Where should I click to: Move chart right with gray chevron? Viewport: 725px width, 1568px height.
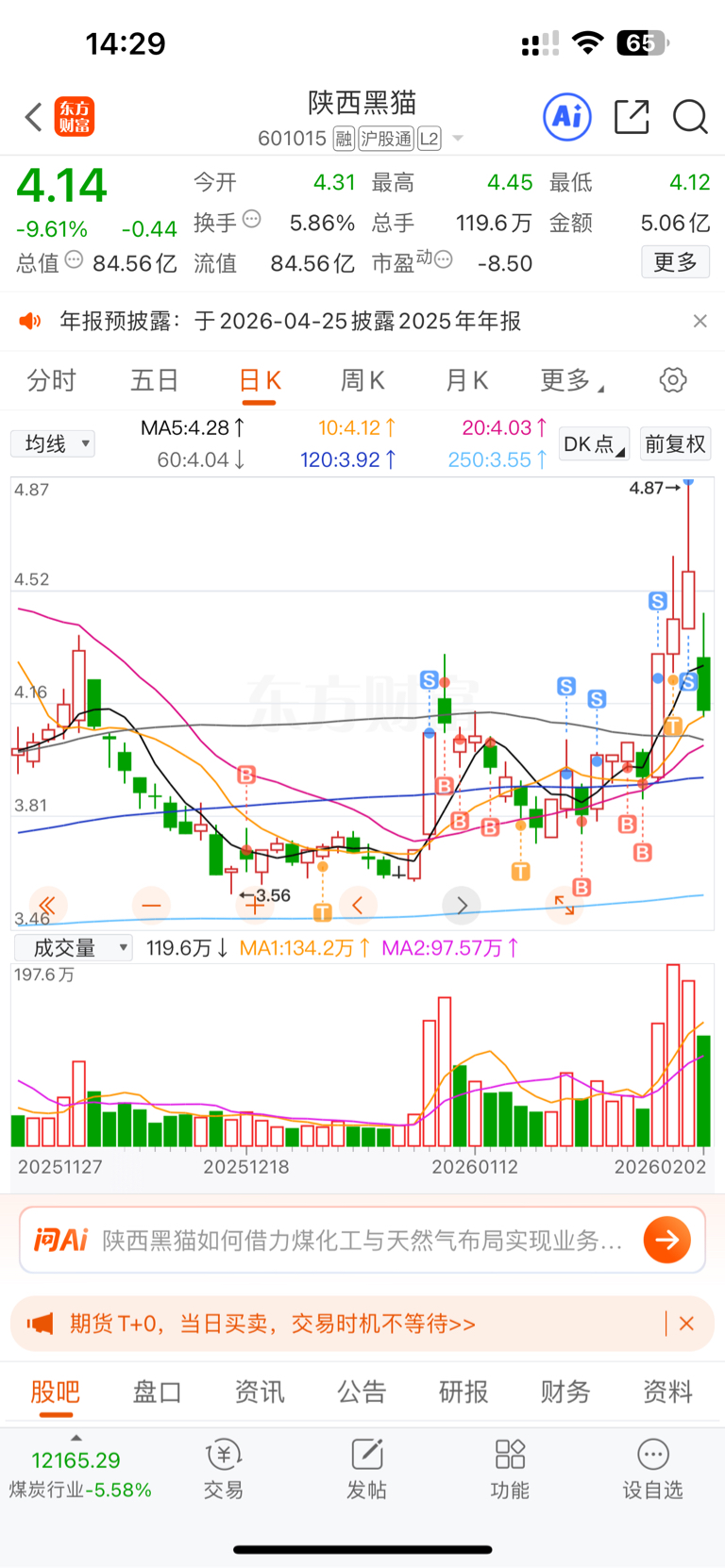pyautogui.click(x=462, y=905)
